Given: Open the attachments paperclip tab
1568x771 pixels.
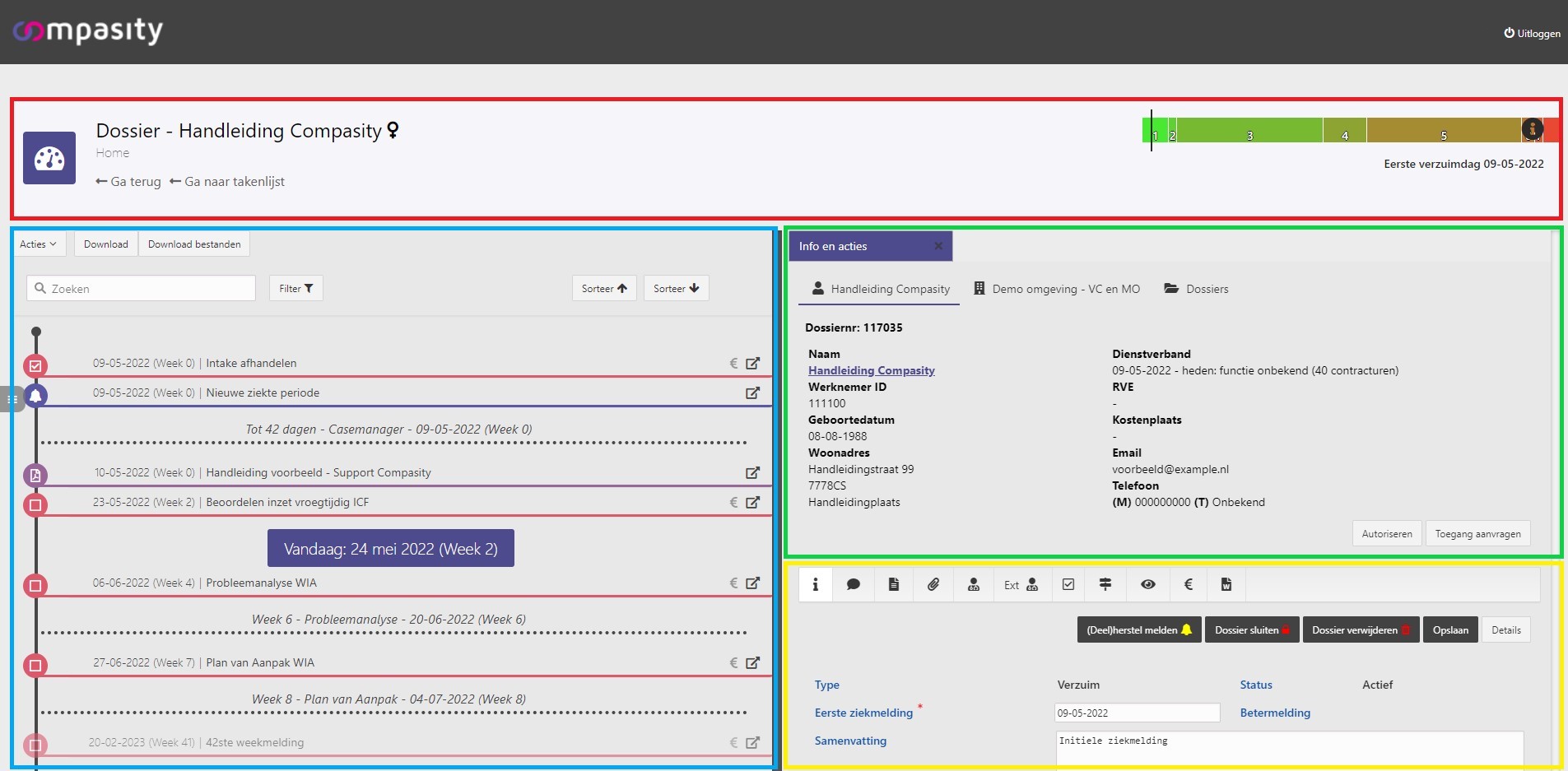Looking at the screenshot, I should (x=933, y=584).
